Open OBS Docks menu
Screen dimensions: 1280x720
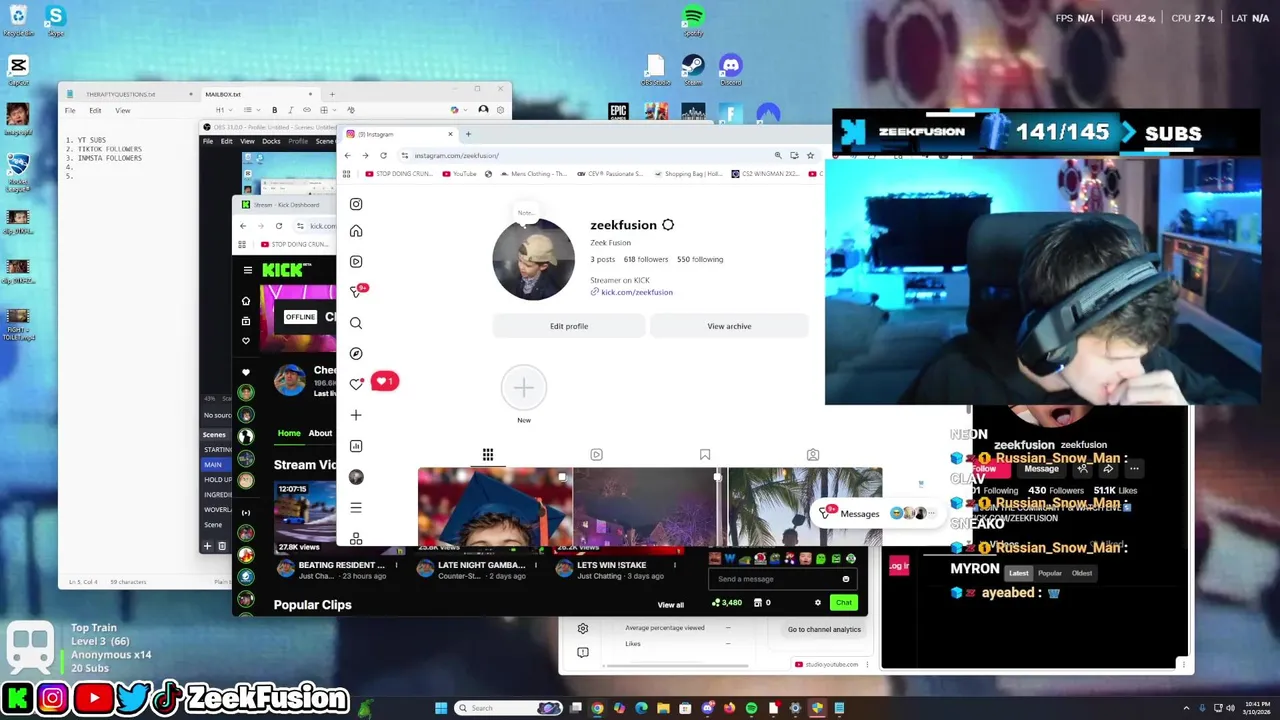[x=271, y=141]
